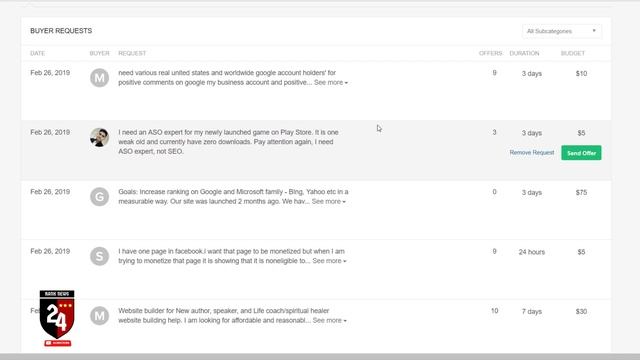The width and height of the screenshot is (640, 360).
Task: Expand See more on google account holders request
Action: point(331,82)
